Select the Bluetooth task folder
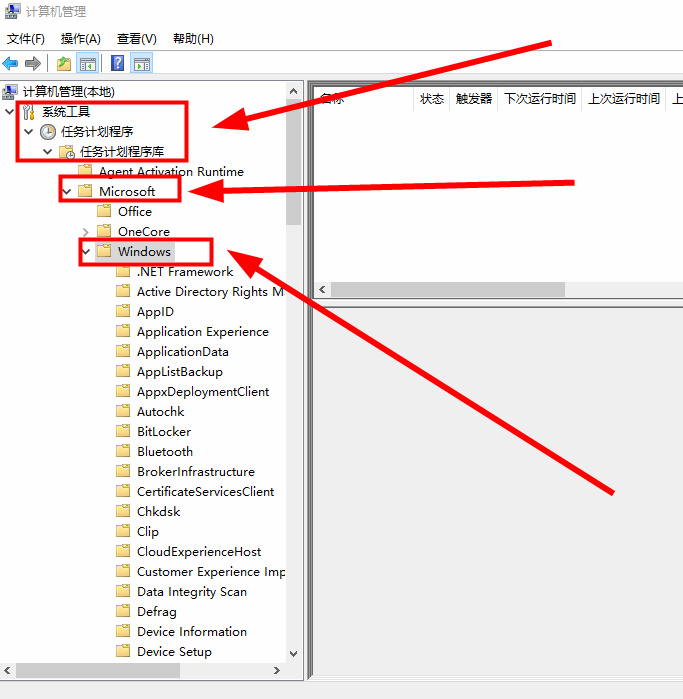Viewport: 683px width, 699px height. (165, 452)
